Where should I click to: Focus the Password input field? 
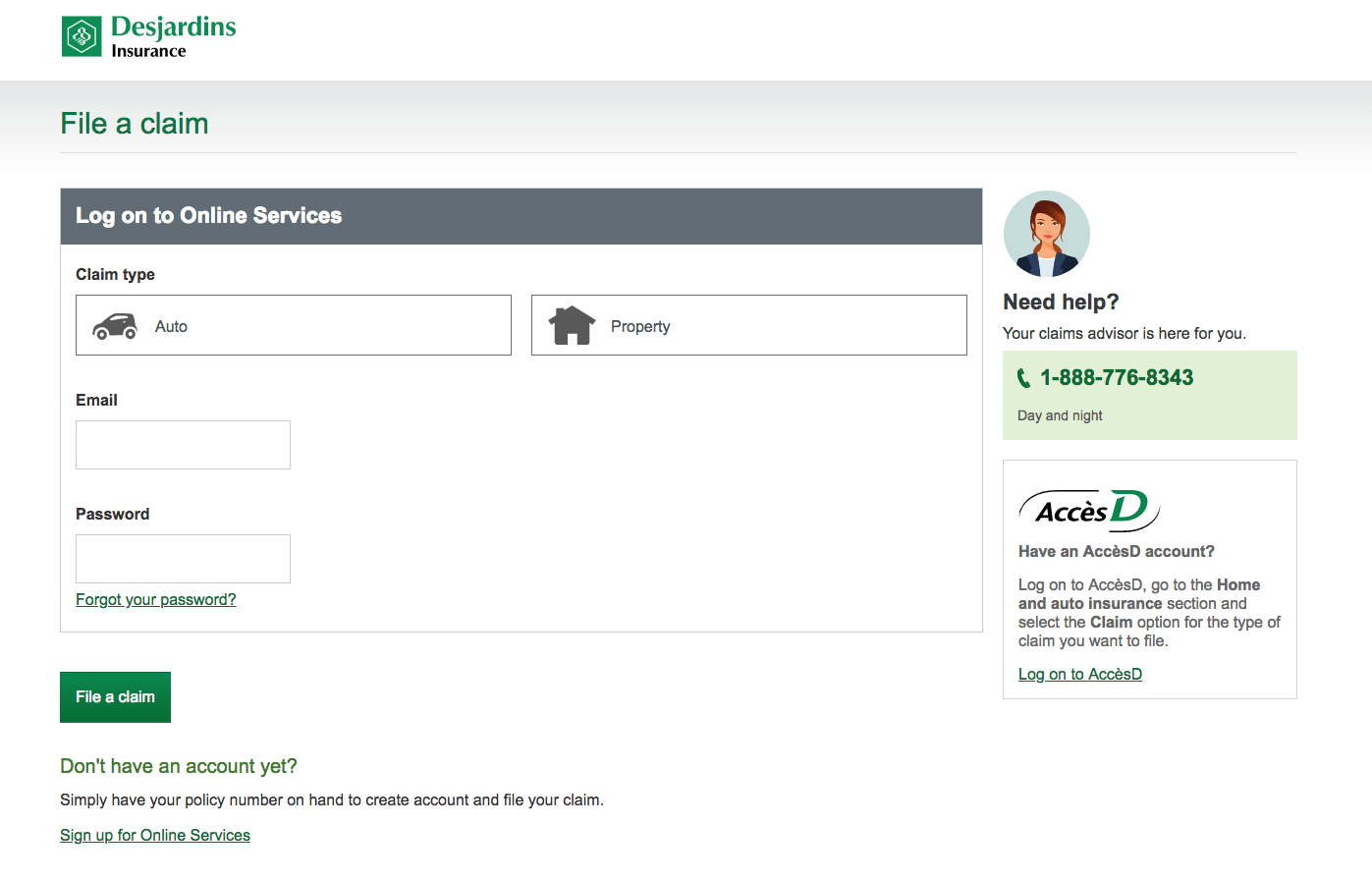point(183,559)
